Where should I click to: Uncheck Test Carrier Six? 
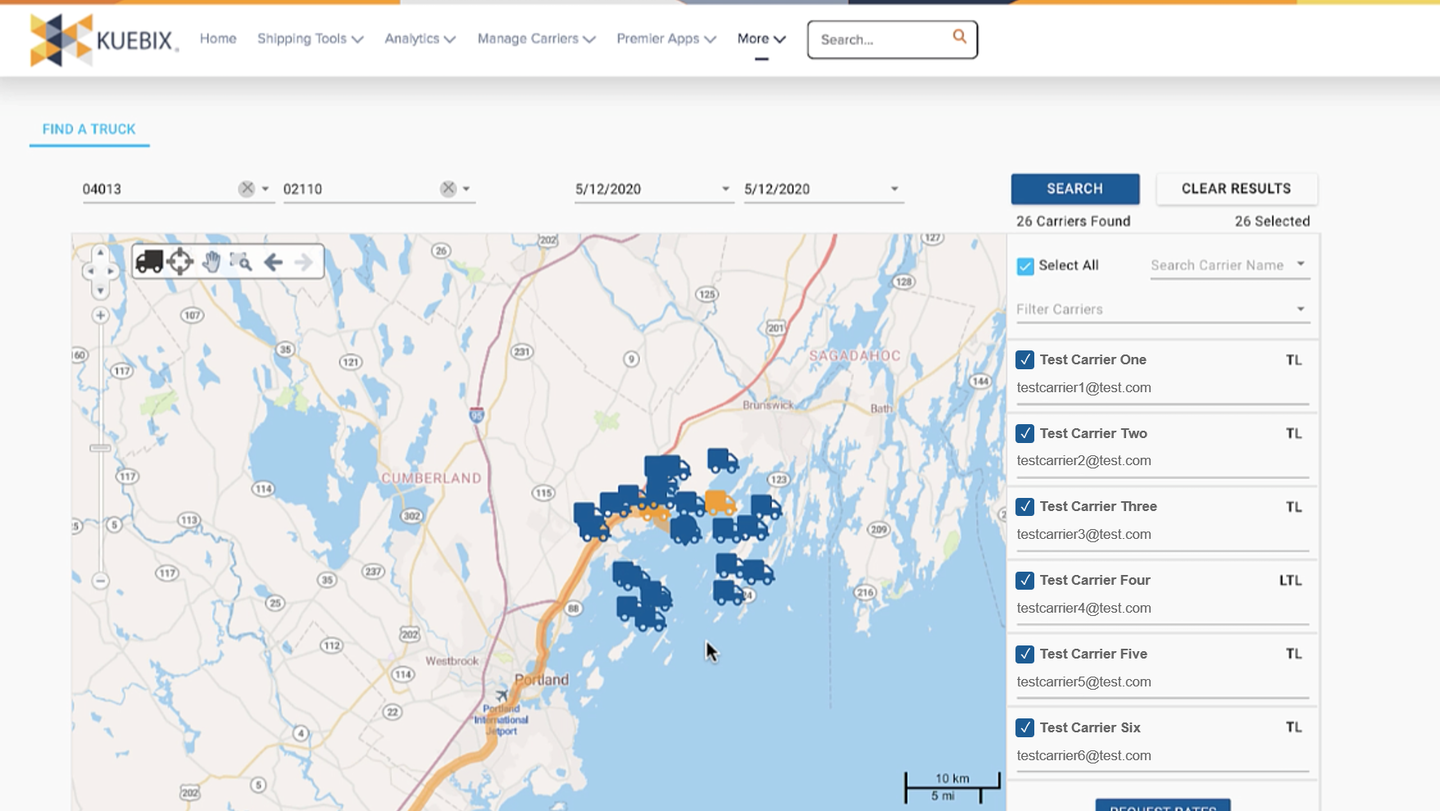pos(1024,727)
